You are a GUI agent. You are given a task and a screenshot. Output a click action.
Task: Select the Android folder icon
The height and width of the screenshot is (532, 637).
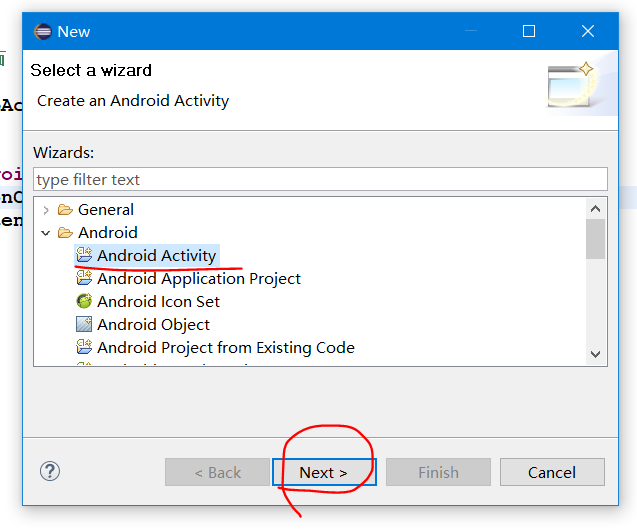(x=65, y=233)
